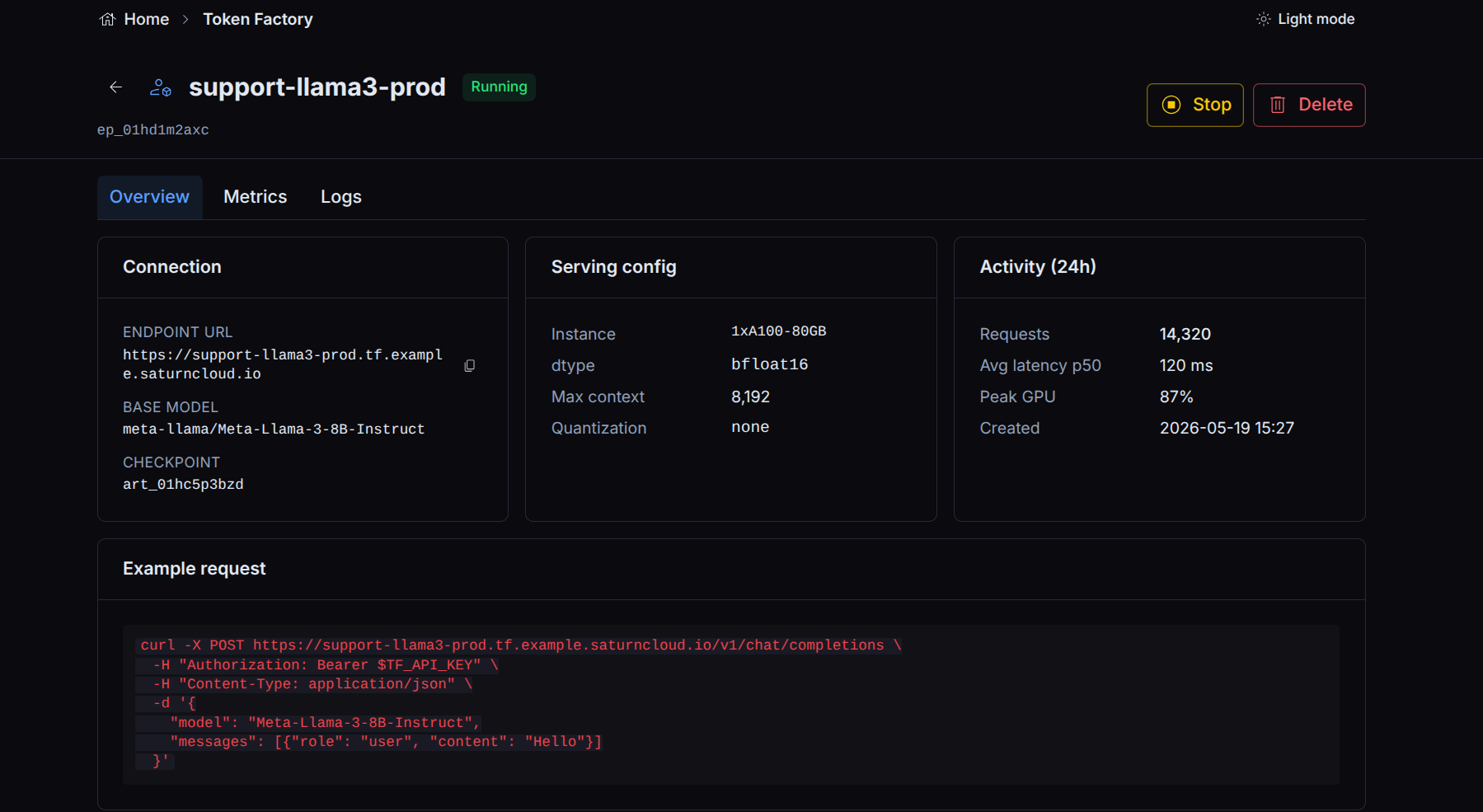Click the support-llama3-prod page title
Viewport: 1483px width, 812px height.
(x=317, y=87)
